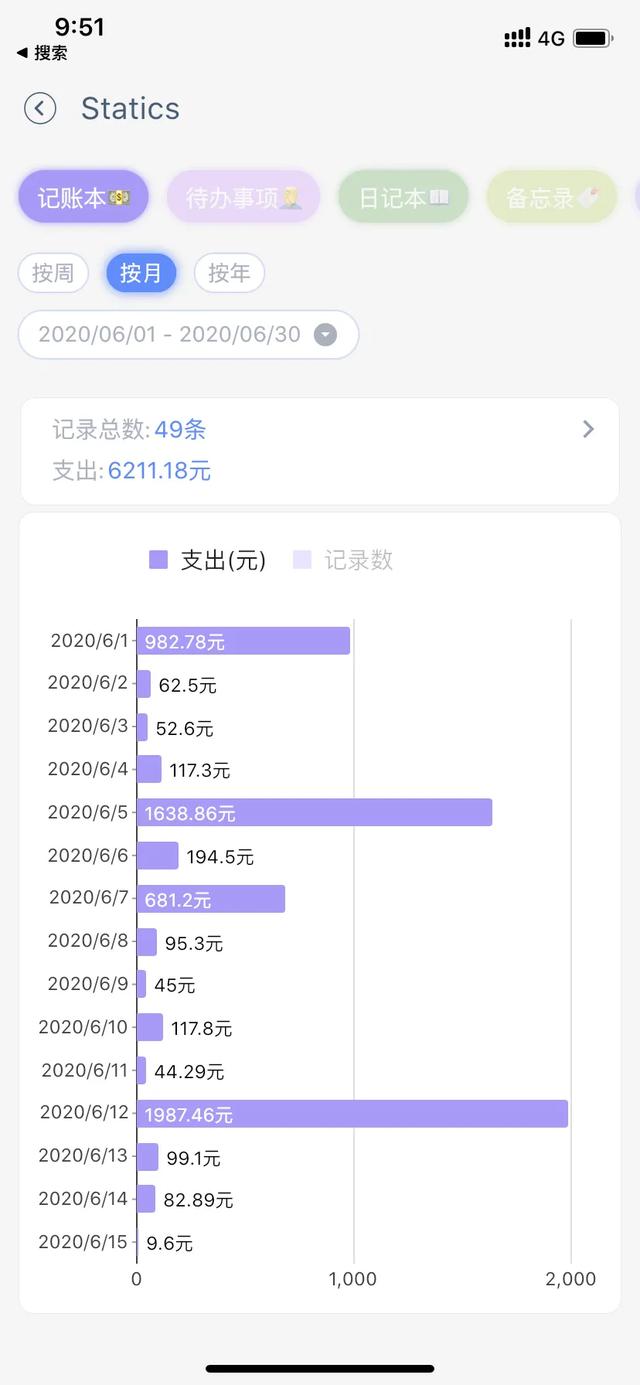Viewport: 640px width, 1385px height.
Task: Expand record details via the right chevron
Action: (x=589, y=429)
